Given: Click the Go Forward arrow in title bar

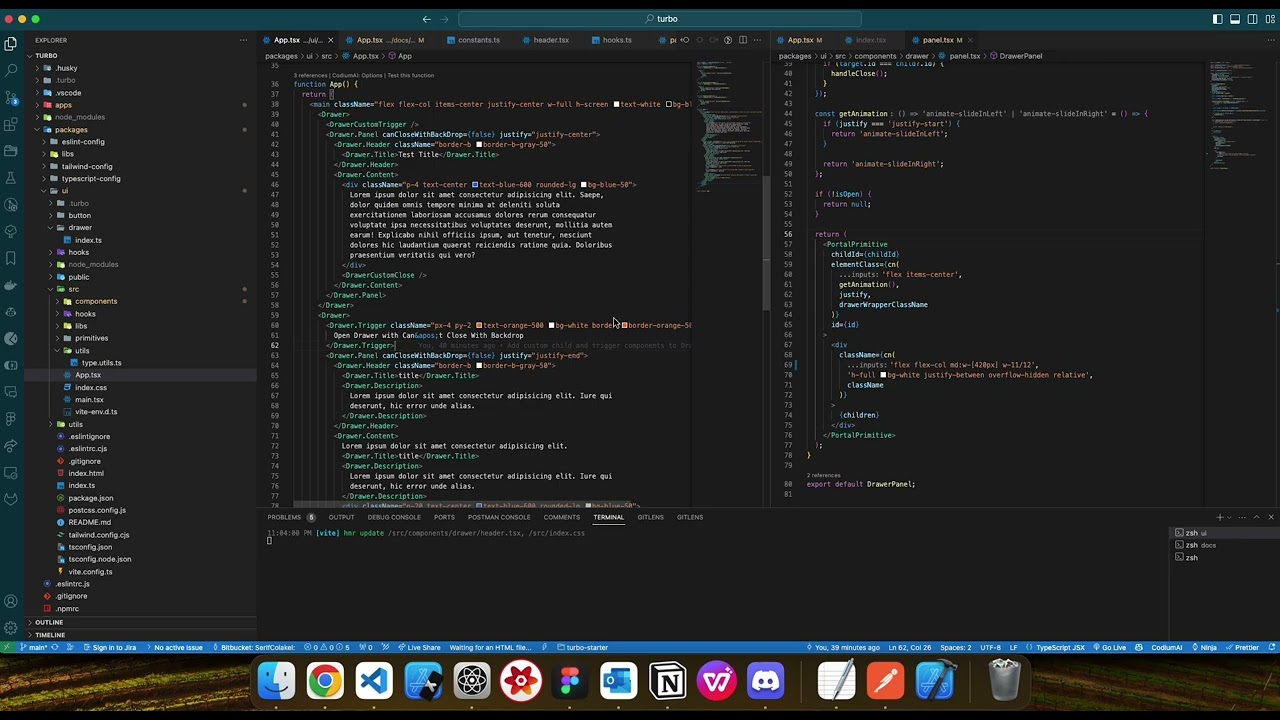Looking at the screenshot, I should pos(445,19).
